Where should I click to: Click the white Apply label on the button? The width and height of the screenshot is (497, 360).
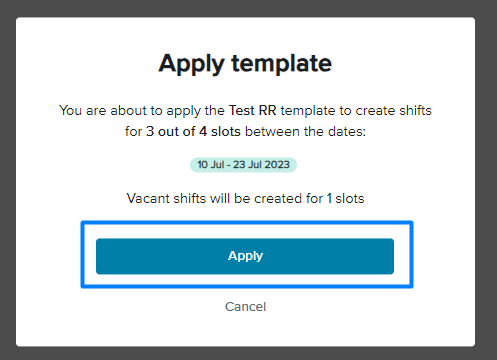tap(246, 256)
